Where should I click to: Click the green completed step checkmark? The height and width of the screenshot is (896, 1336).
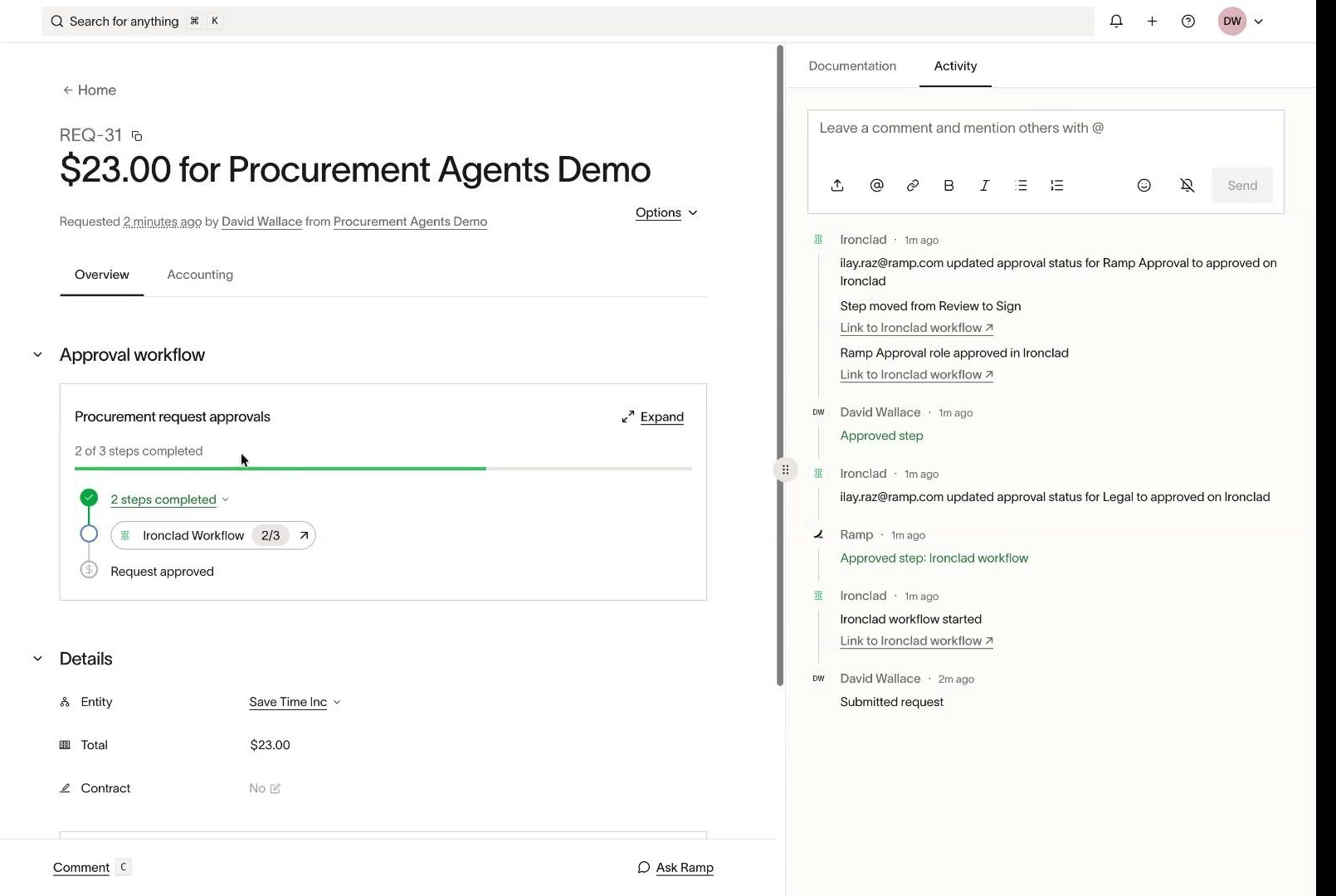click(89, 498)
